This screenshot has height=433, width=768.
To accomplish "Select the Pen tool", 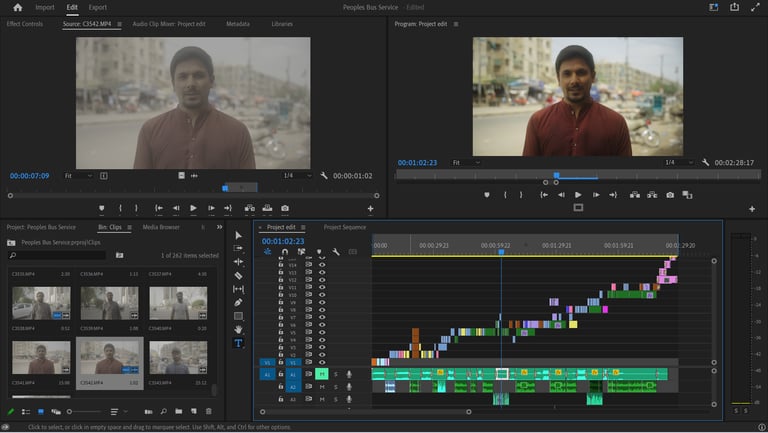I will pyautogui.click(x=238, y=303).
